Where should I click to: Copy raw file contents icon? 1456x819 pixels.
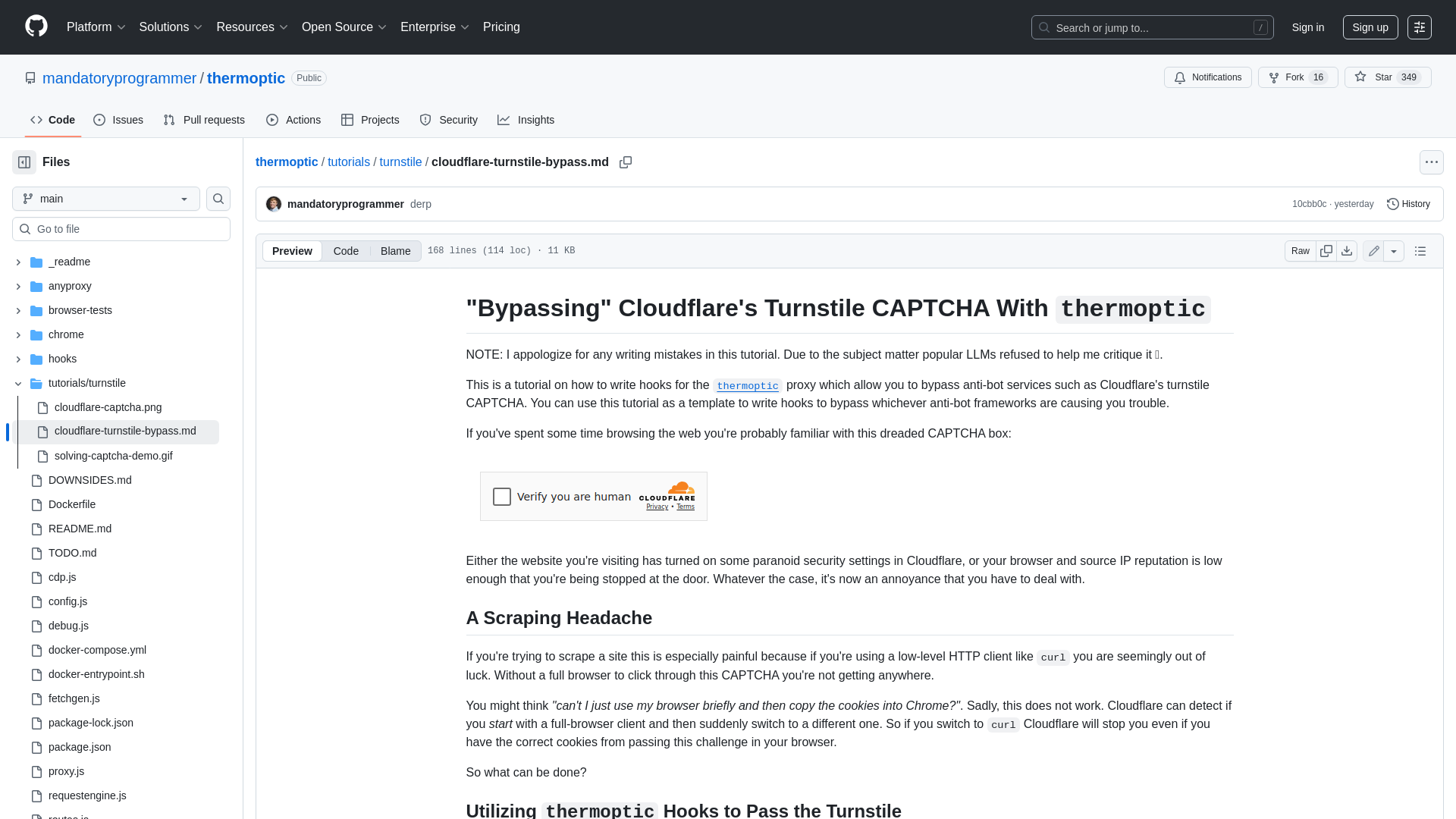tap(1326, 251)
